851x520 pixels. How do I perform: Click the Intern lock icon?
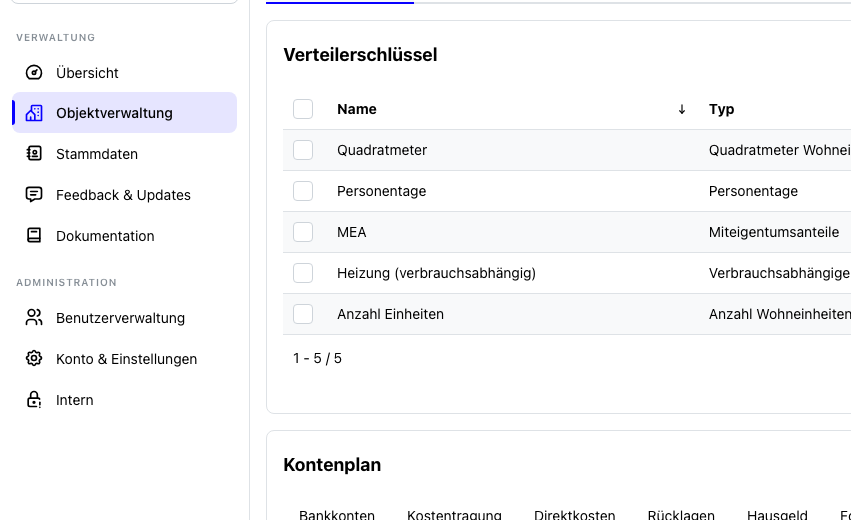click(34, 399)
